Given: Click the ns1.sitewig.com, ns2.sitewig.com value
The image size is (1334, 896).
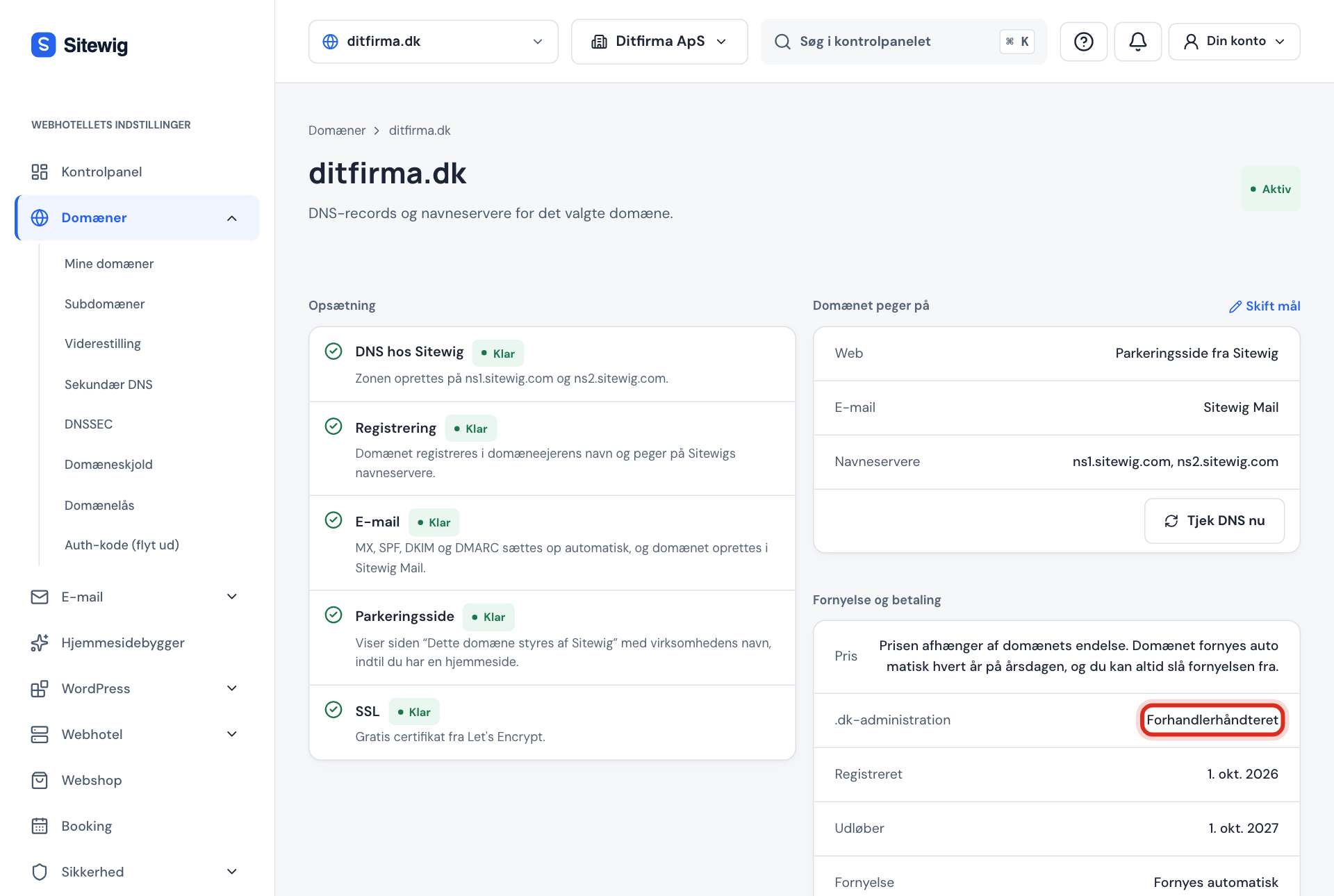Looking at the screenshot, I should [1175, 461].
